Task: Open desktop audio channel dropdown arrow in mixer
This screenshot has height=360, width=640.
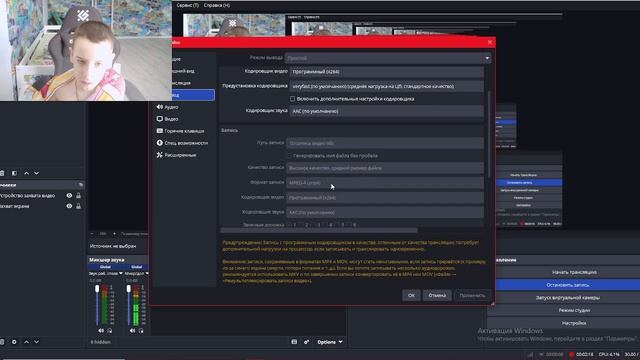Action: pos(121,273)
